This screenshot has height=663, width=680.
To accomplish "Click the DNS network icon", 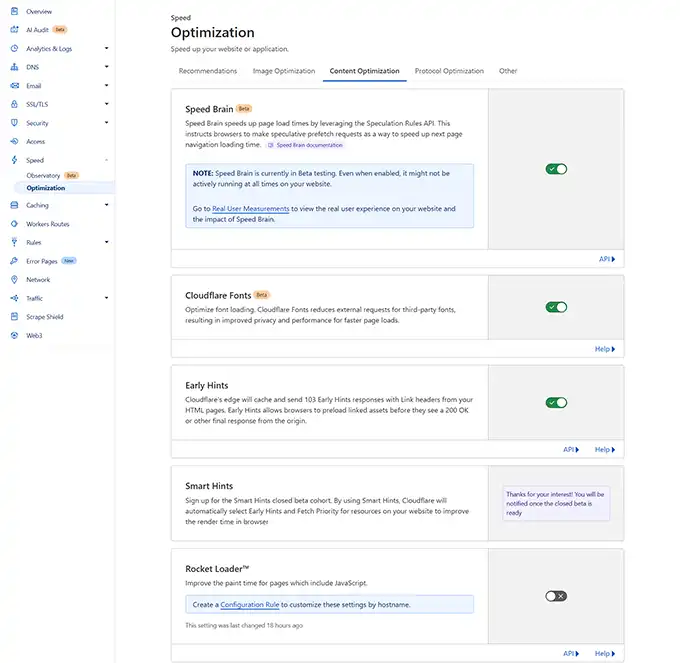I will [x=14, y=67].
